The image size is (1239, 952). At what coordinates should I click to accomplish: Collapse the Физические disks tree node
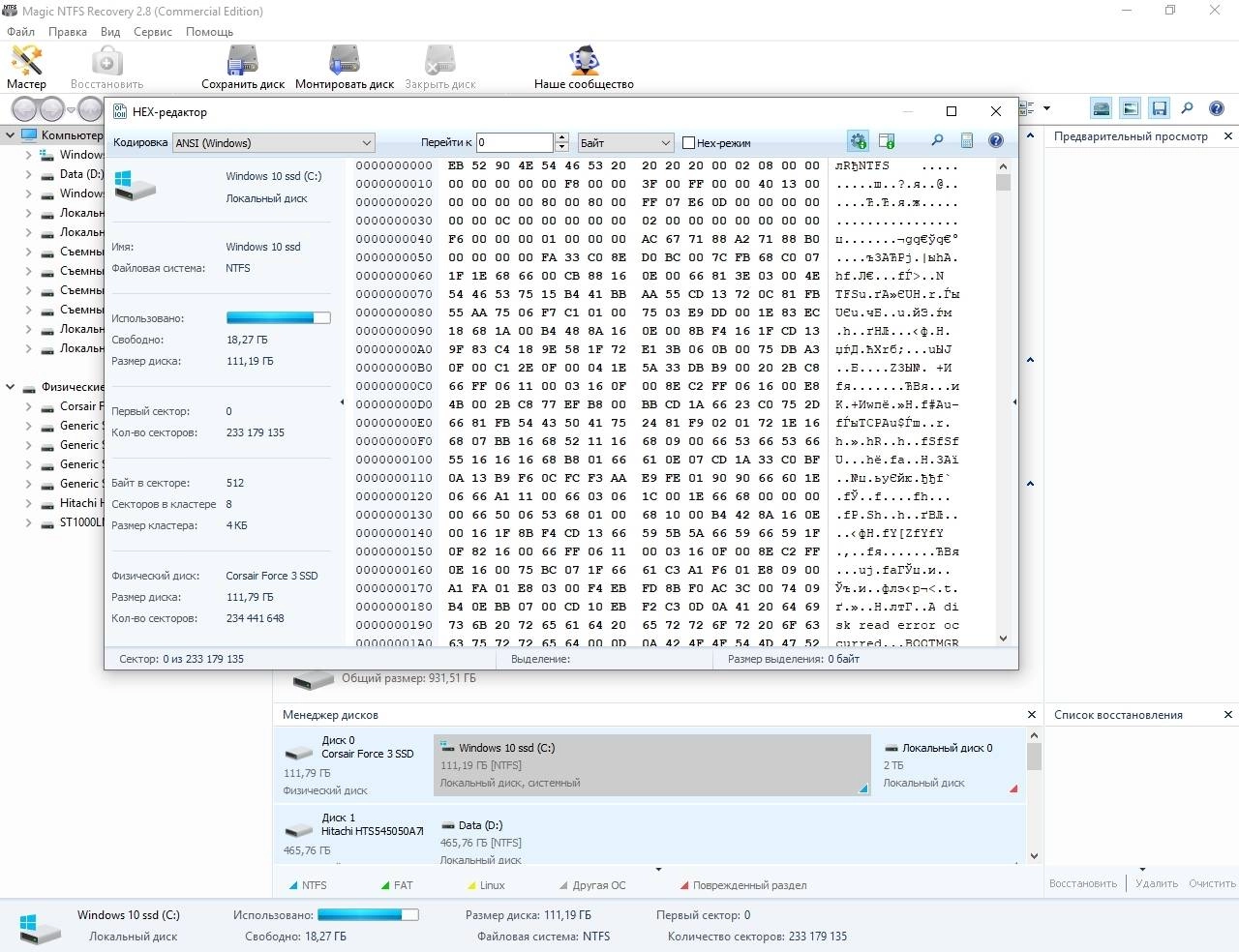point(11,387)
